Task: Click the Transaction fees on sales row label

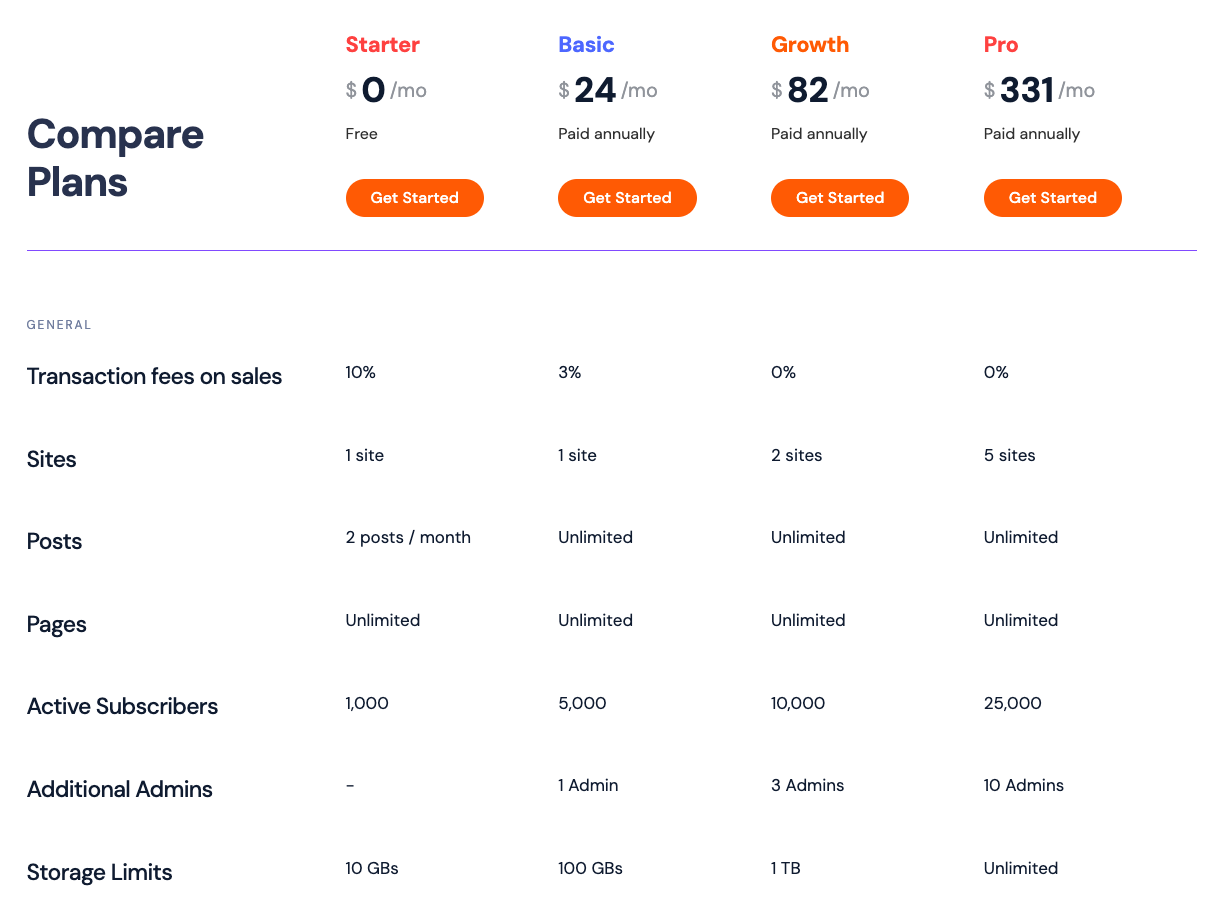Action: point(154,377)
